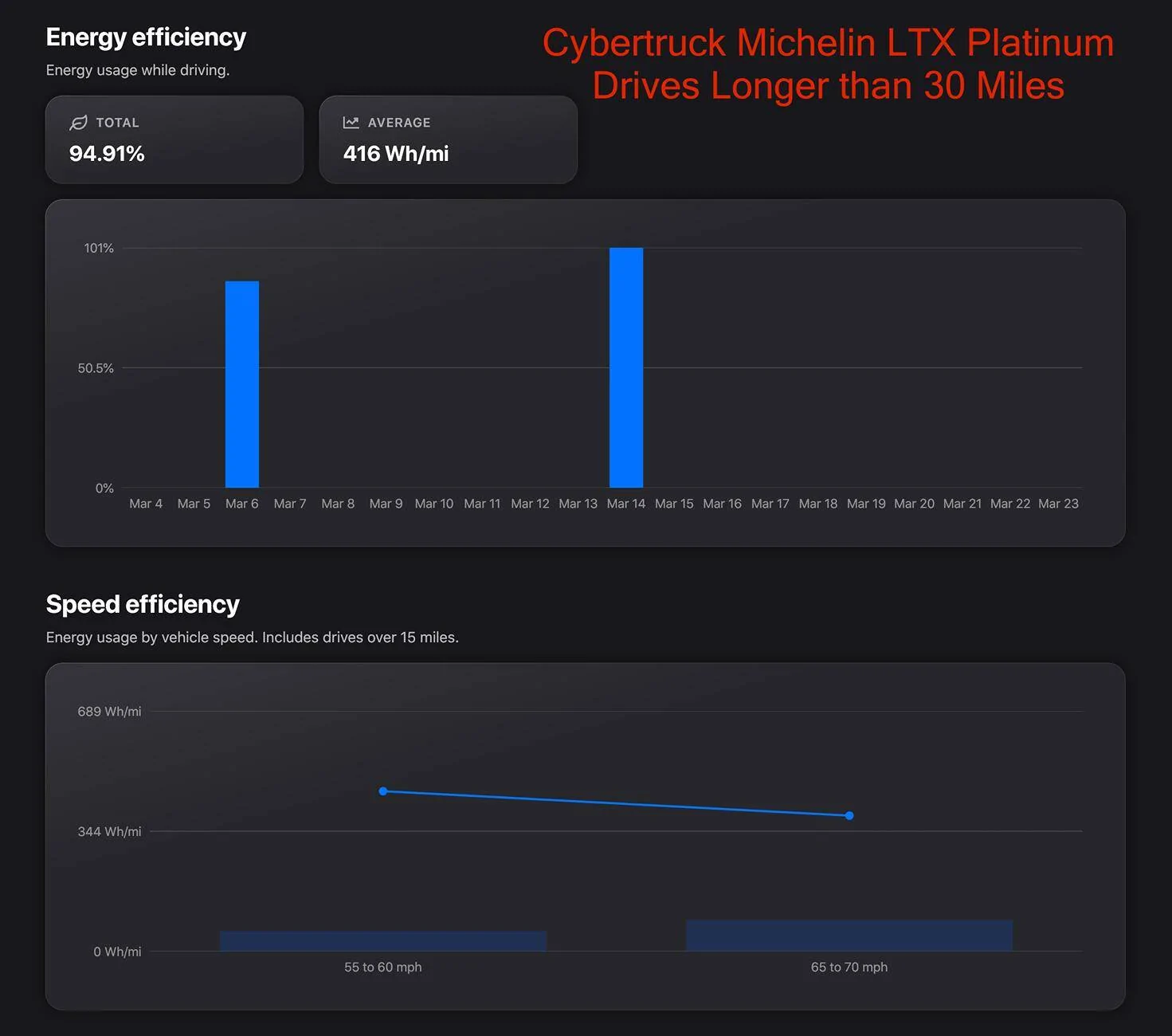This screenshot has height=1036, width=1172.
Task: Click the Energy efficiency heading
Action: (x=146, y=37)
